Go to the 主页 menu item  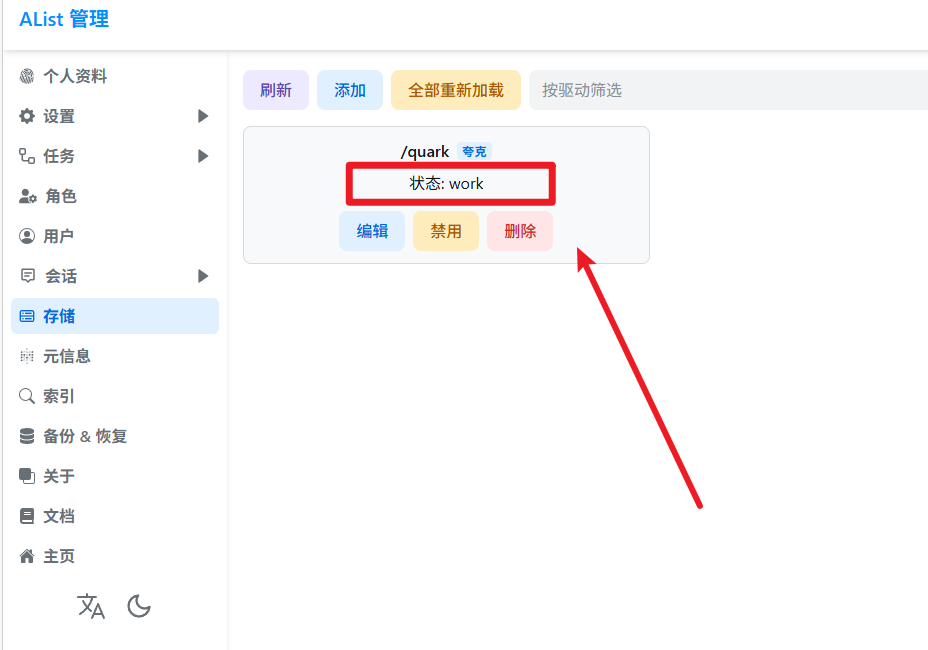[x=115, y=556]
